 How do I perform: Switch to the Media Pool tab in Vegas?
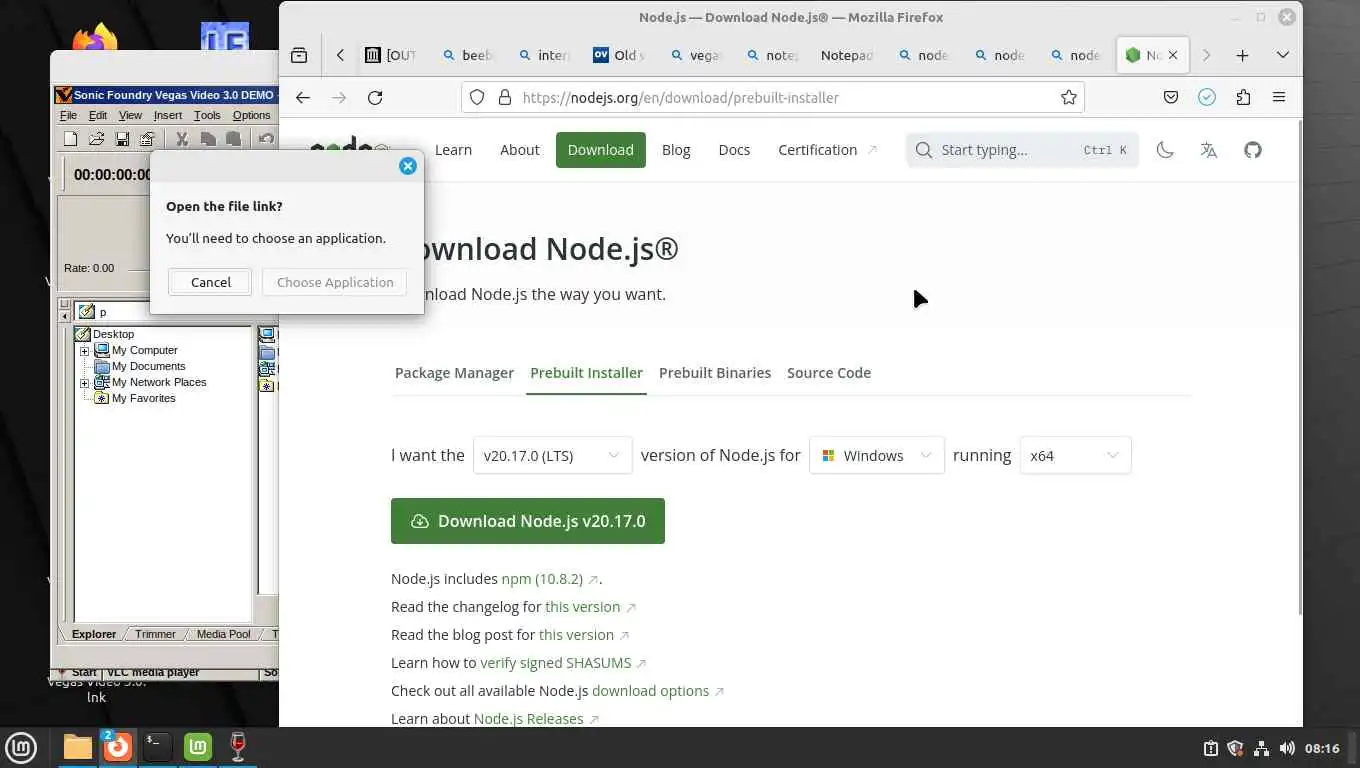click(x=223, y=634)
